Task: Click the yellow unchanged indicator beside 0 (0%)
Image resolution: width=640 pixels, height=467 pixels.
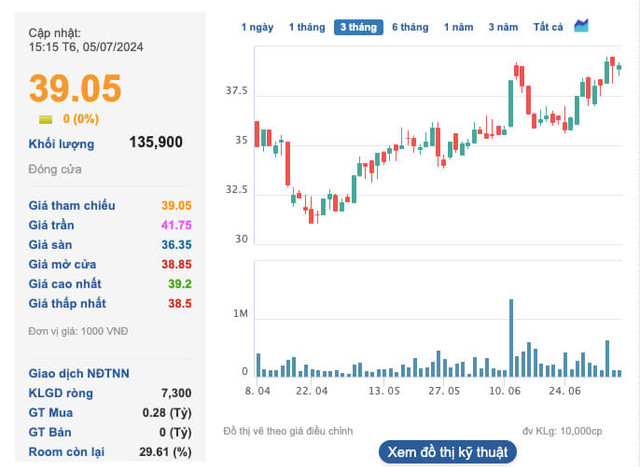Action: click(x=45, y=119)
